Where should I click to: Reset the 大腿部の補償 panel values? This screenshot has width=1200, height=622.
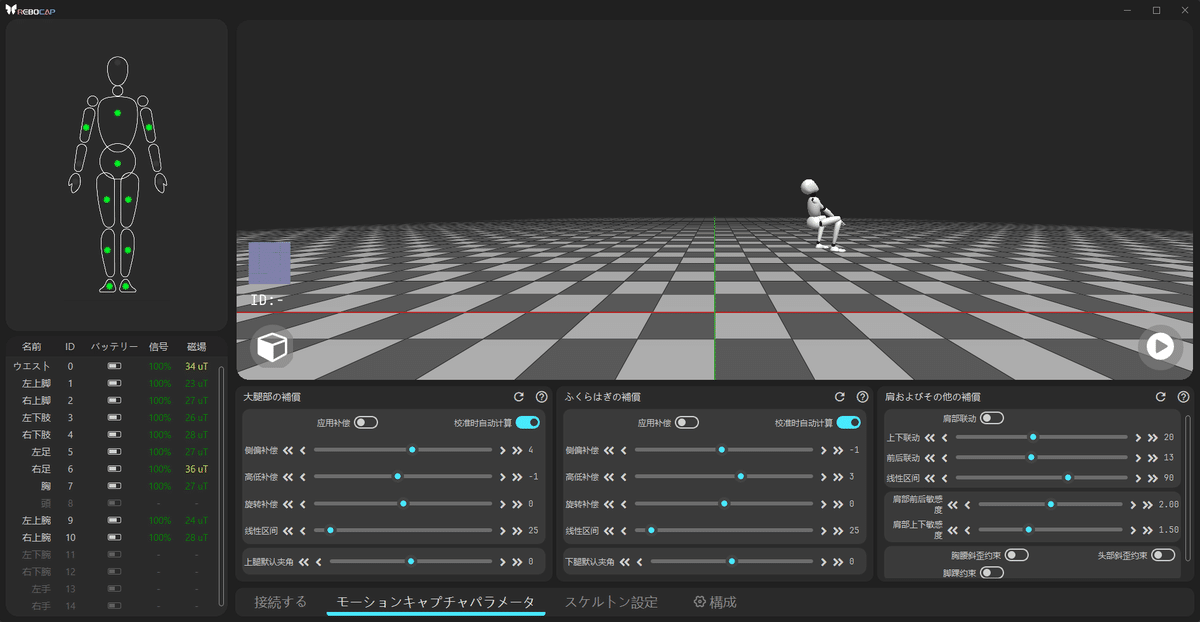519,397
